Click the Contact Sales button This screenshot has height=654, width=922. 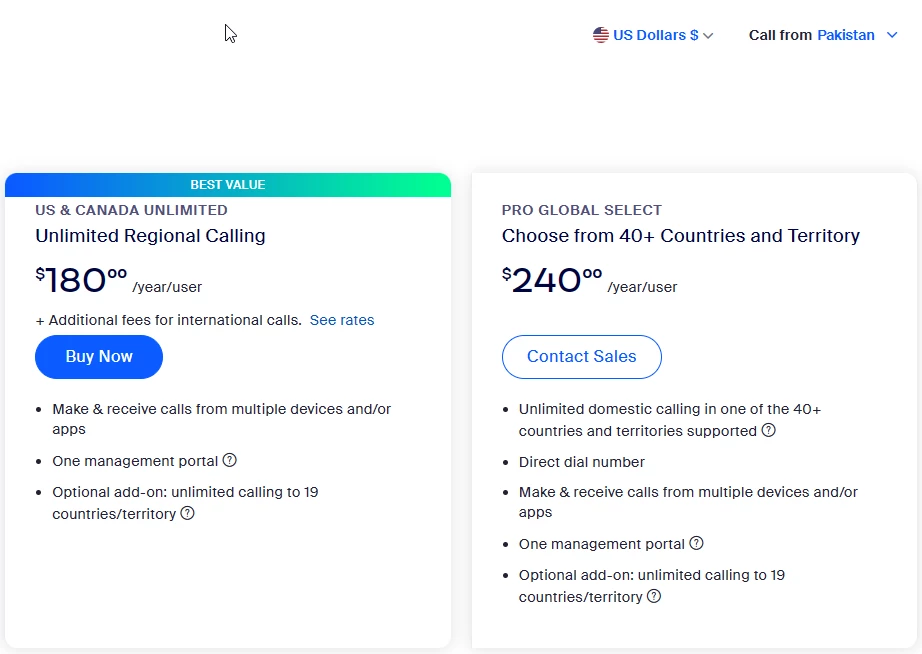pyautogui.click(x=581, y=357)
